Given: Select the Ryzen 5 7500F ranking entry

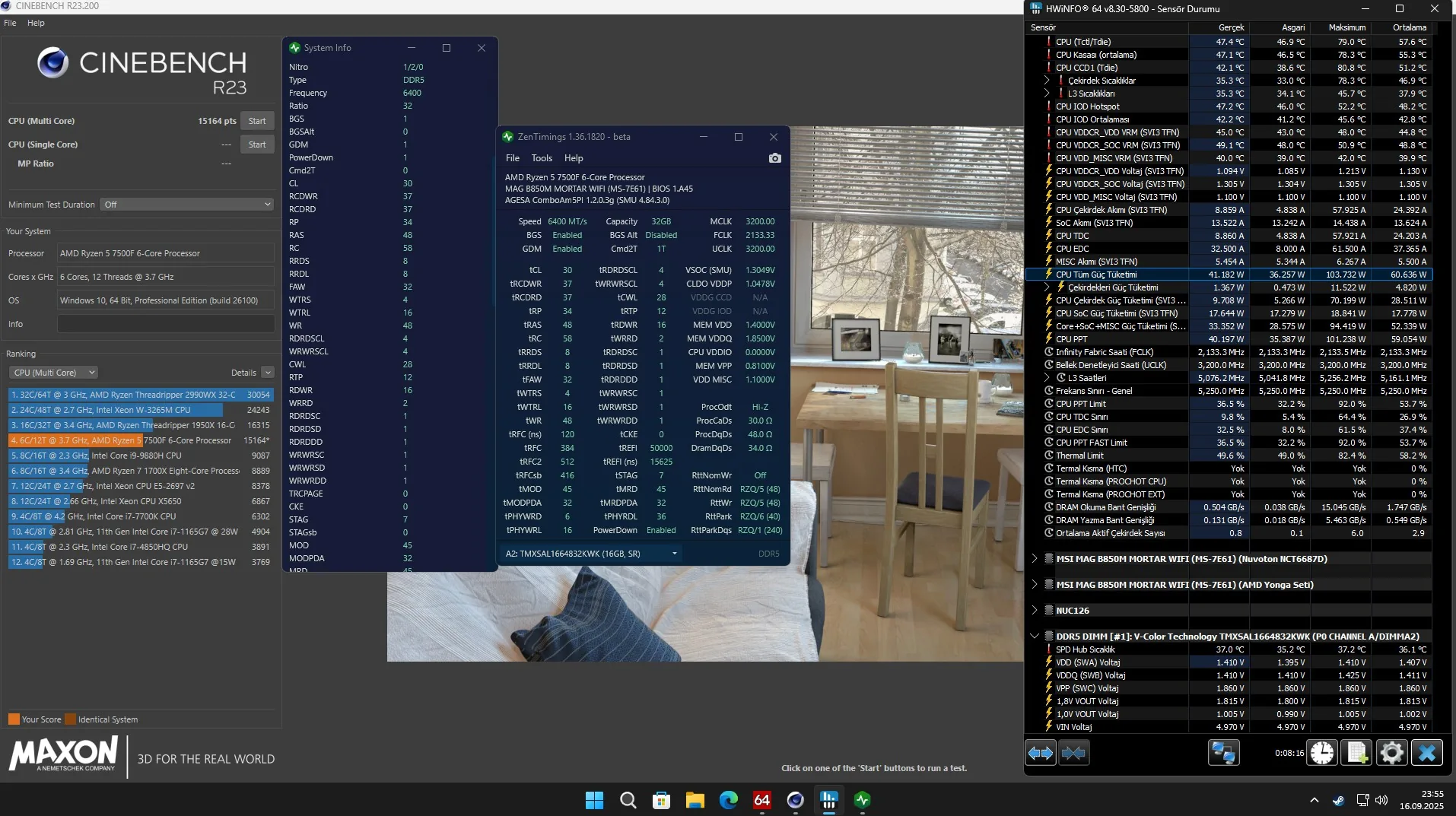Looking at the screenshot, I should [x=140, y=440].
